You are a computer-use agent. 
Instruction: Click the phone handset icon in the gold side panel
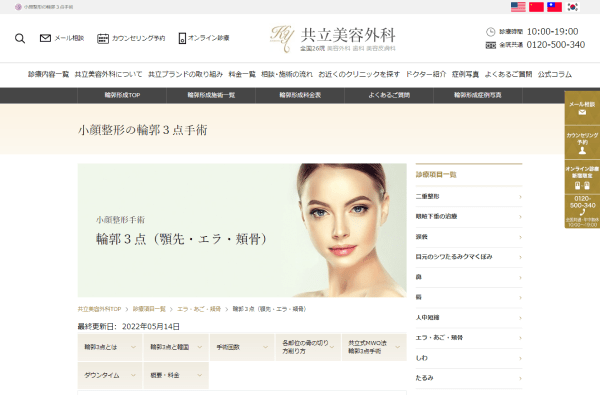(x=582, y=212)
